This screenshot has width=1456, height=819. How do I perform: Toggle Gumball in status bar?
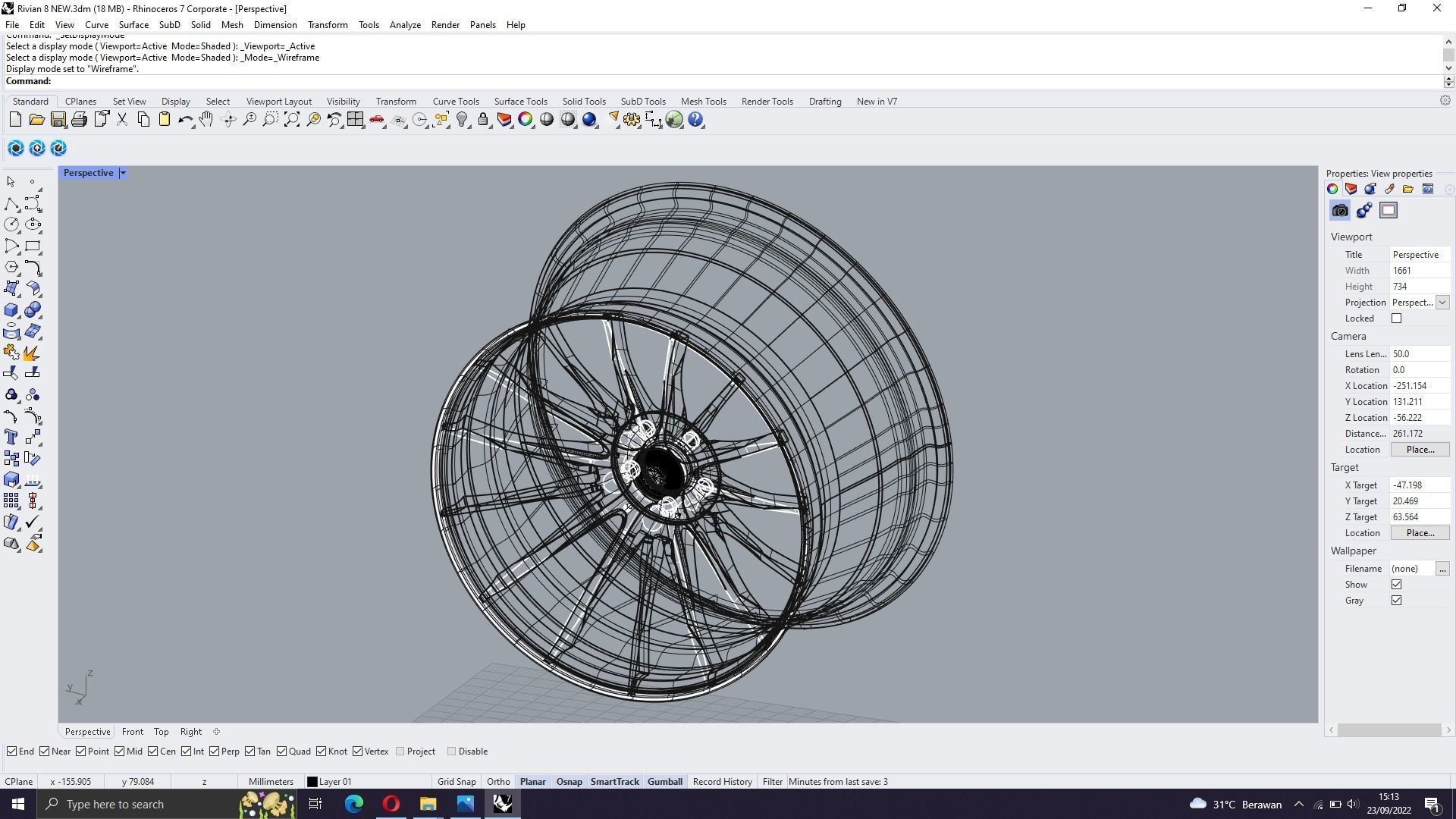664,782
